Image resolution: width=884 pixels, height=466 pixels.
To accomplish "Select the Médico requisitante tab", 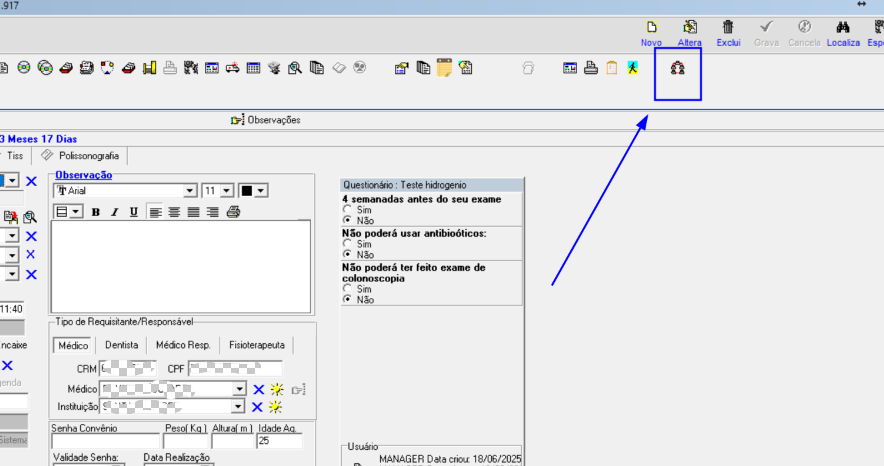I will click(x=73, y=345).
